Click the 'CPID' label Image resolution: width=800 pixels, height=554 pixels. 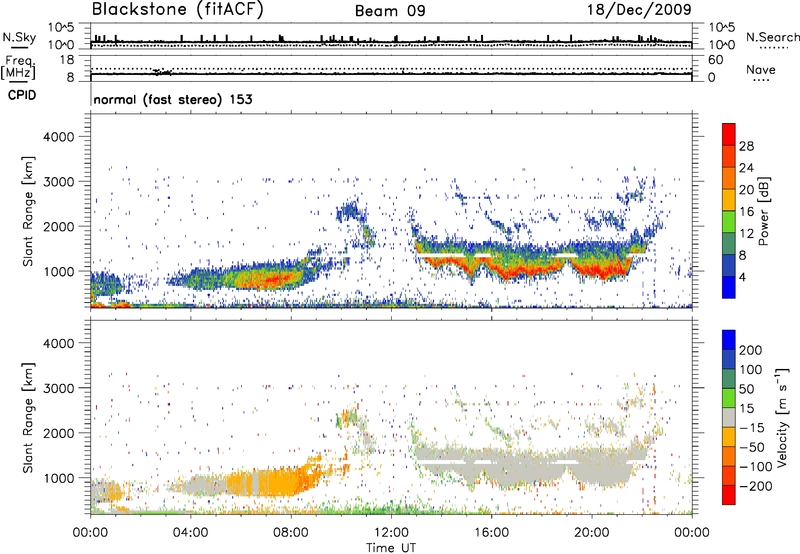22,95
